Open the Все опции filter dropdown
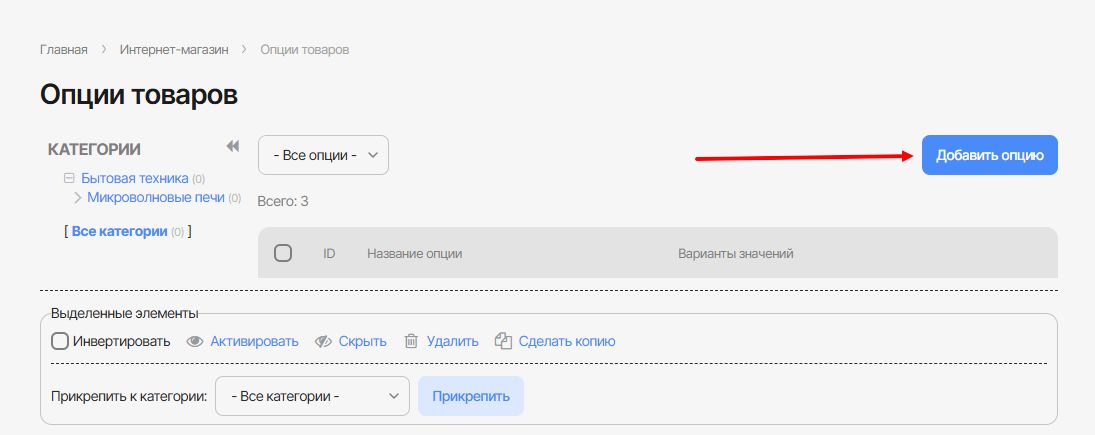This screenshot has width=1095, height=435. [x=323, y=155]
